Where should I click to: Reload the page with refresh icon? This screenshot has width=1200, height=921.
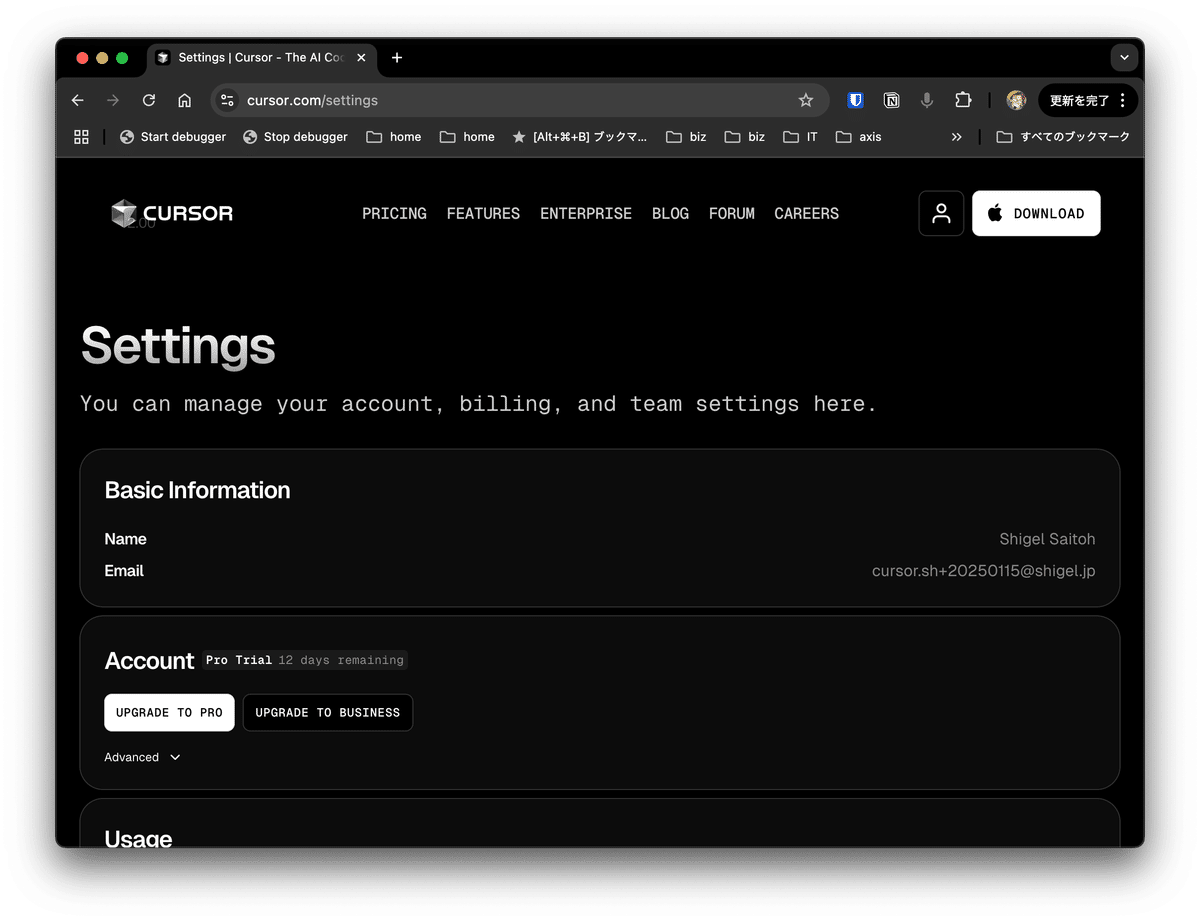149,100
